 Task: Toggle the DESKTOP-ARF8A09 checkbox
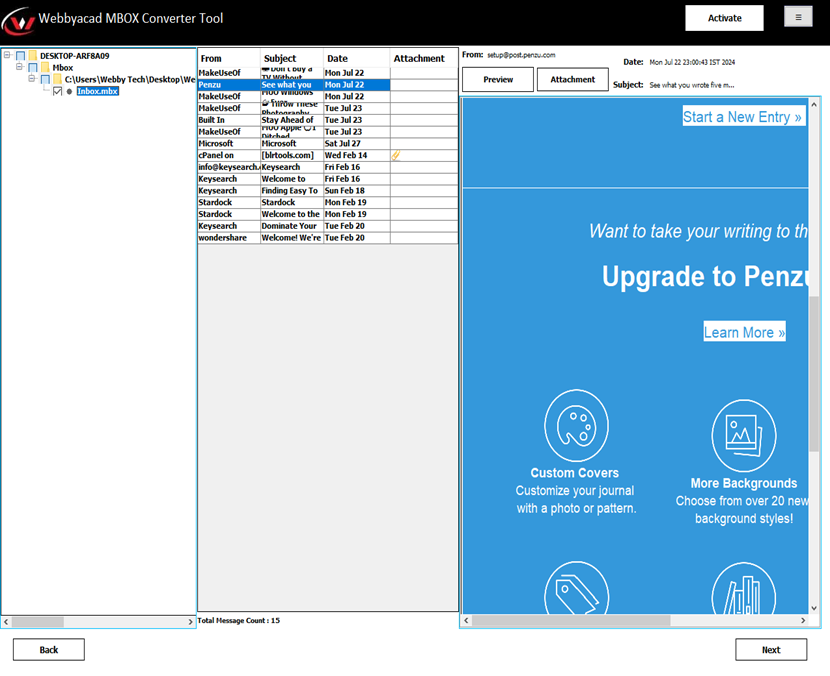[21, 56]
